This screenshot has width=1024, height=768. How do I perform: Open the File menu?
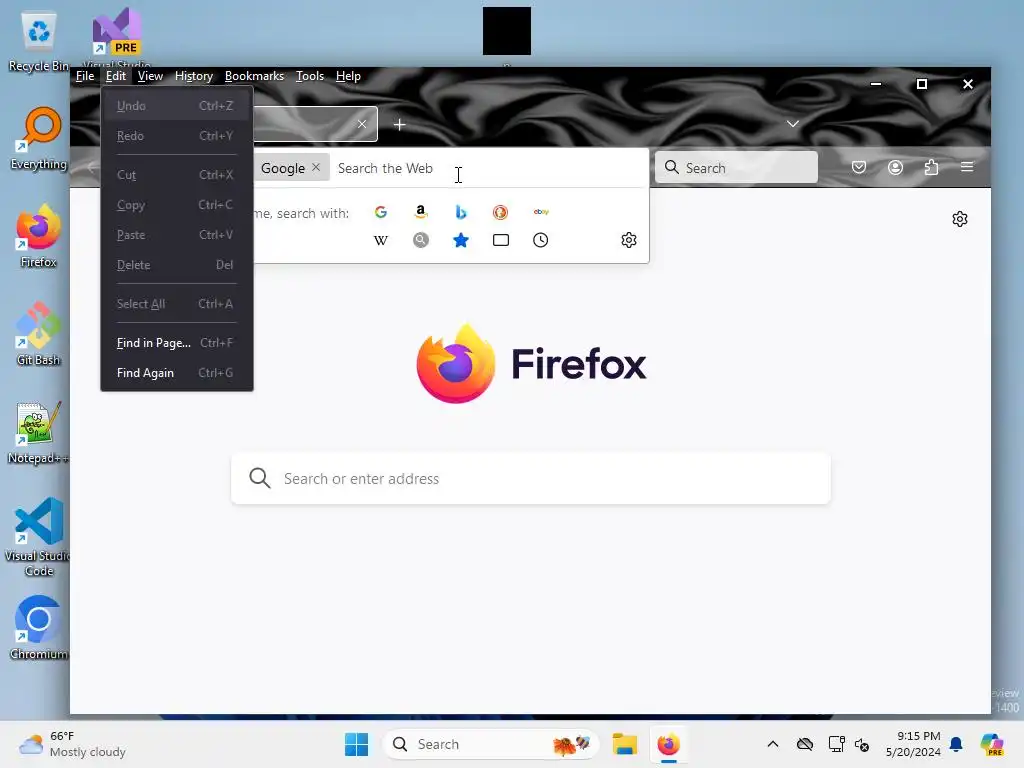point(85,76)
